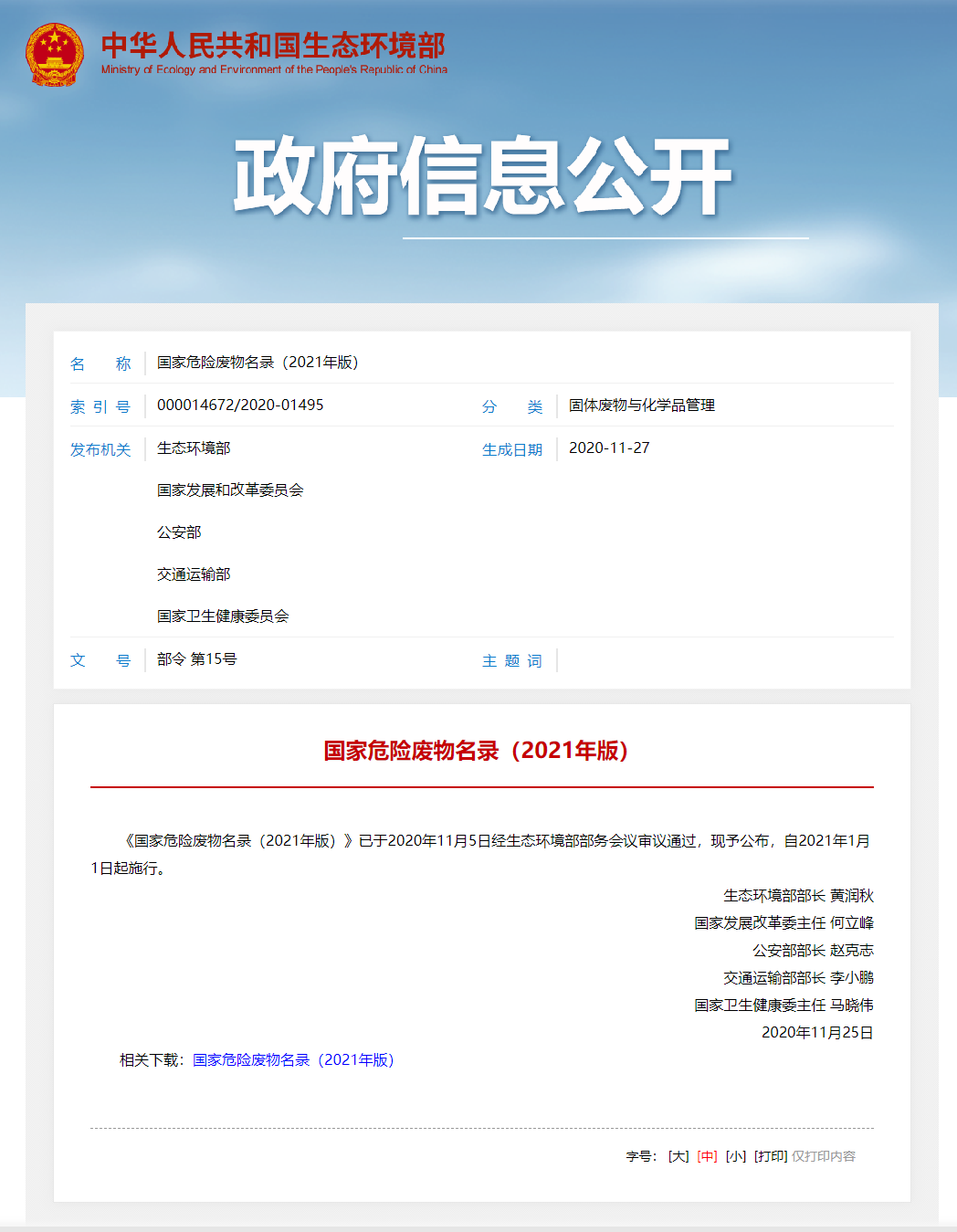The width and height of the screenshot is (957, 1232).
Task: Click the signing date 2020年11月25日
Action: [817, 1032]
